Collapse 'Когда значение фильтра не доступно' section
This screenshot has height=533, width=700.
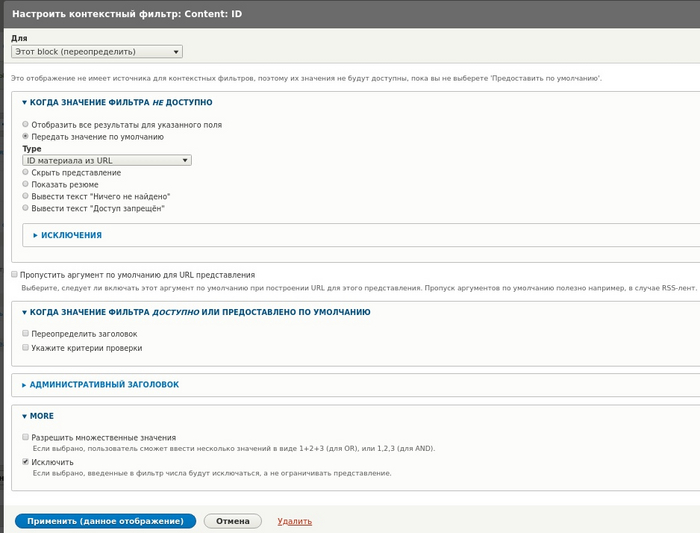pyautogui.click(x=120, y=102)
